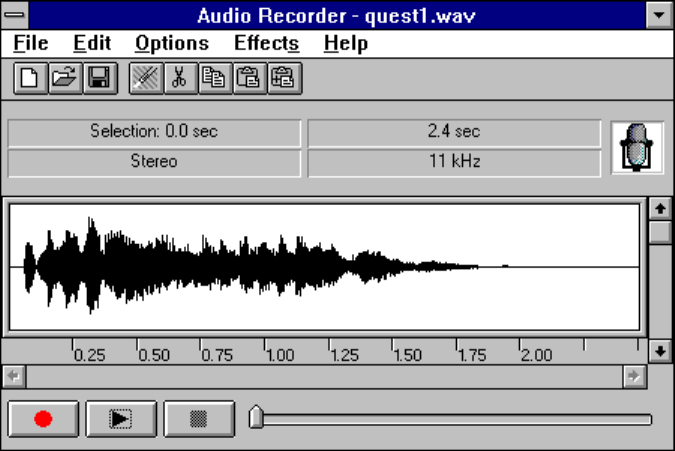Viewport: 675px width, 451px height.
Task: Click the 'Selection: 0.0 sec' field
Action: point(154,133)
